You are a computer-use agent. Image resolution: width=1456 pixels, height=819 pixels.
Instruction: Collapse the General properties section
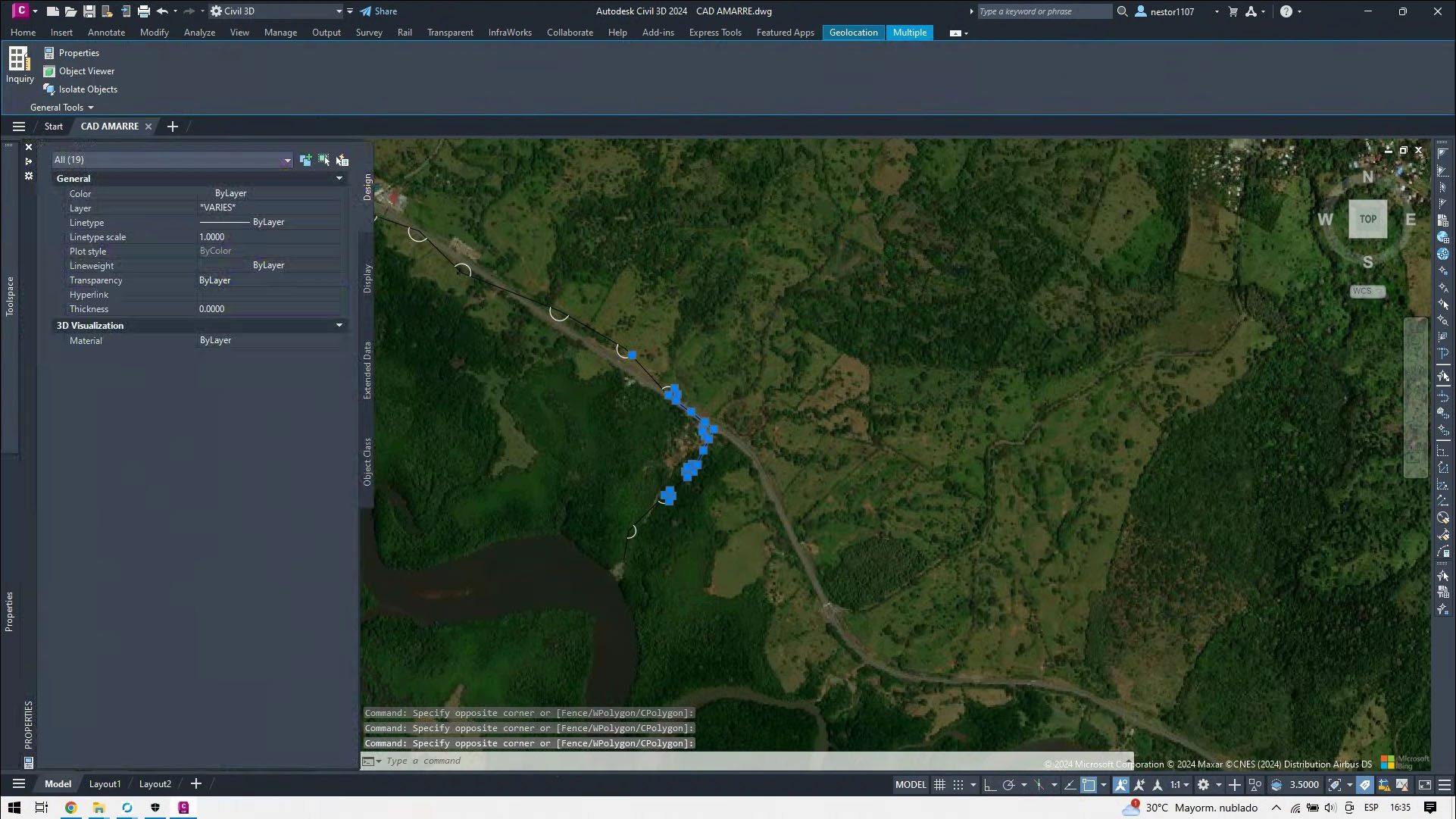(339, 179)
